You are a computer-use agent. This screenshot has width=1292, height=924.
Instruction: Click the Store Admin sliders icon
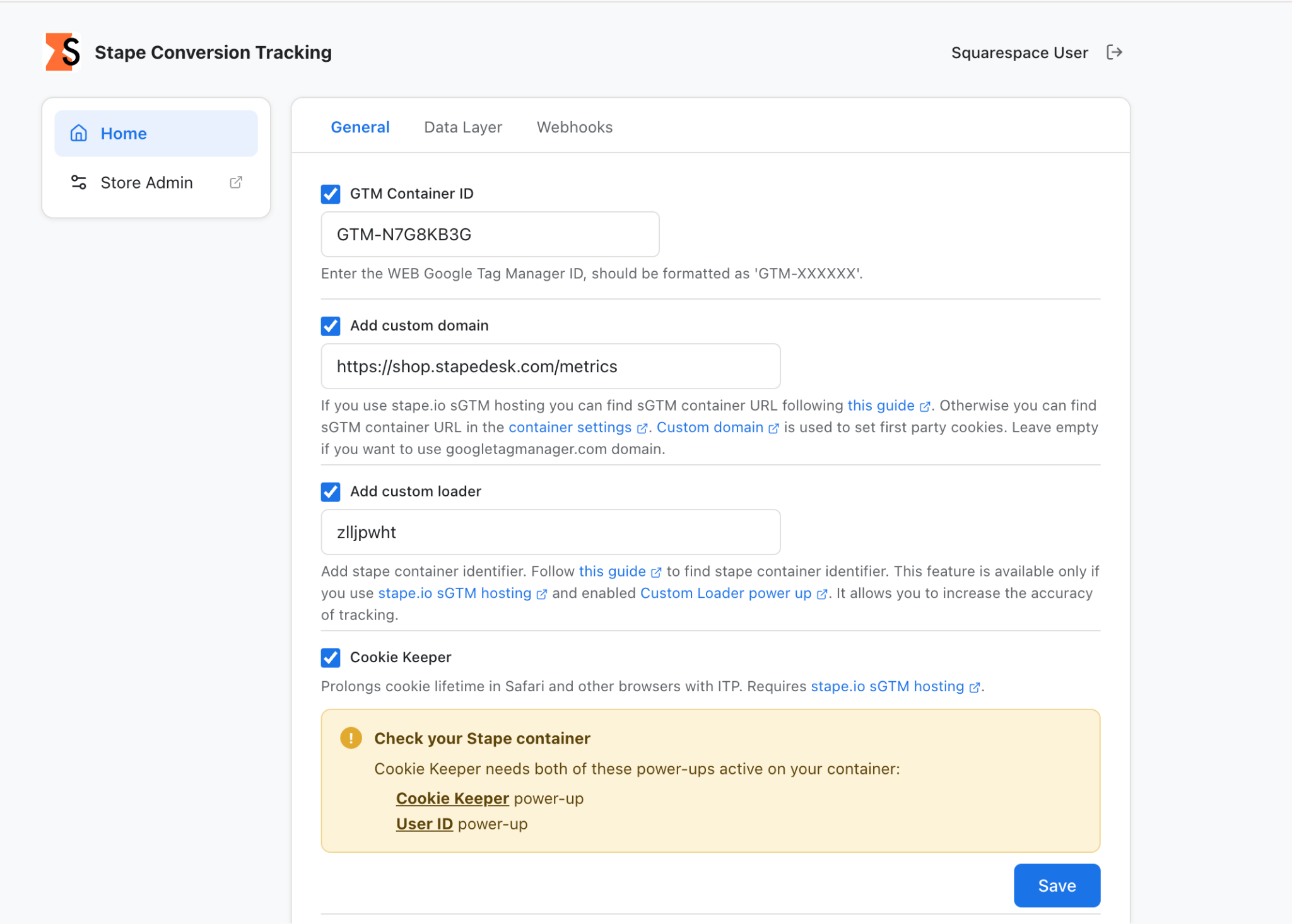[x=79, y=182]
